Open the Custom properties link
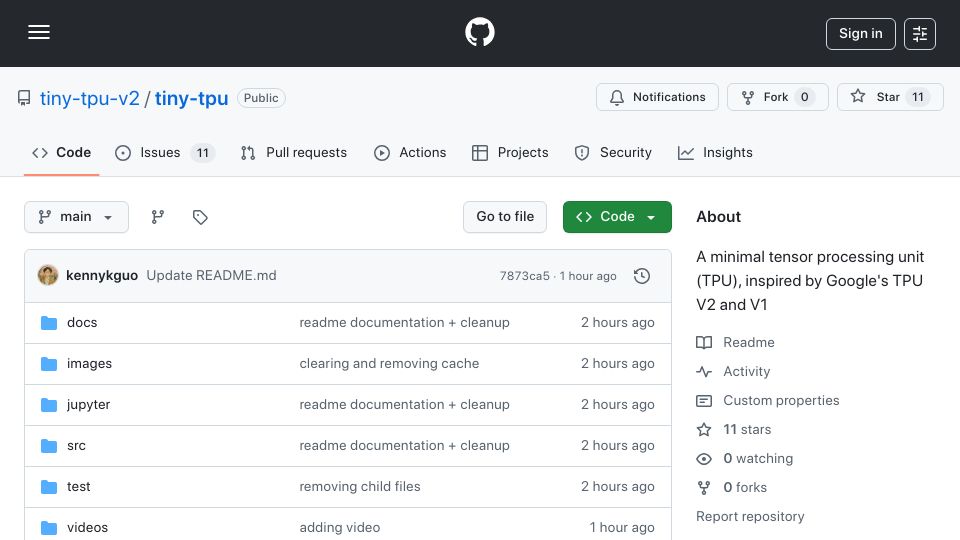The width and height of the screenshot is (960, 540). (781, 400)
